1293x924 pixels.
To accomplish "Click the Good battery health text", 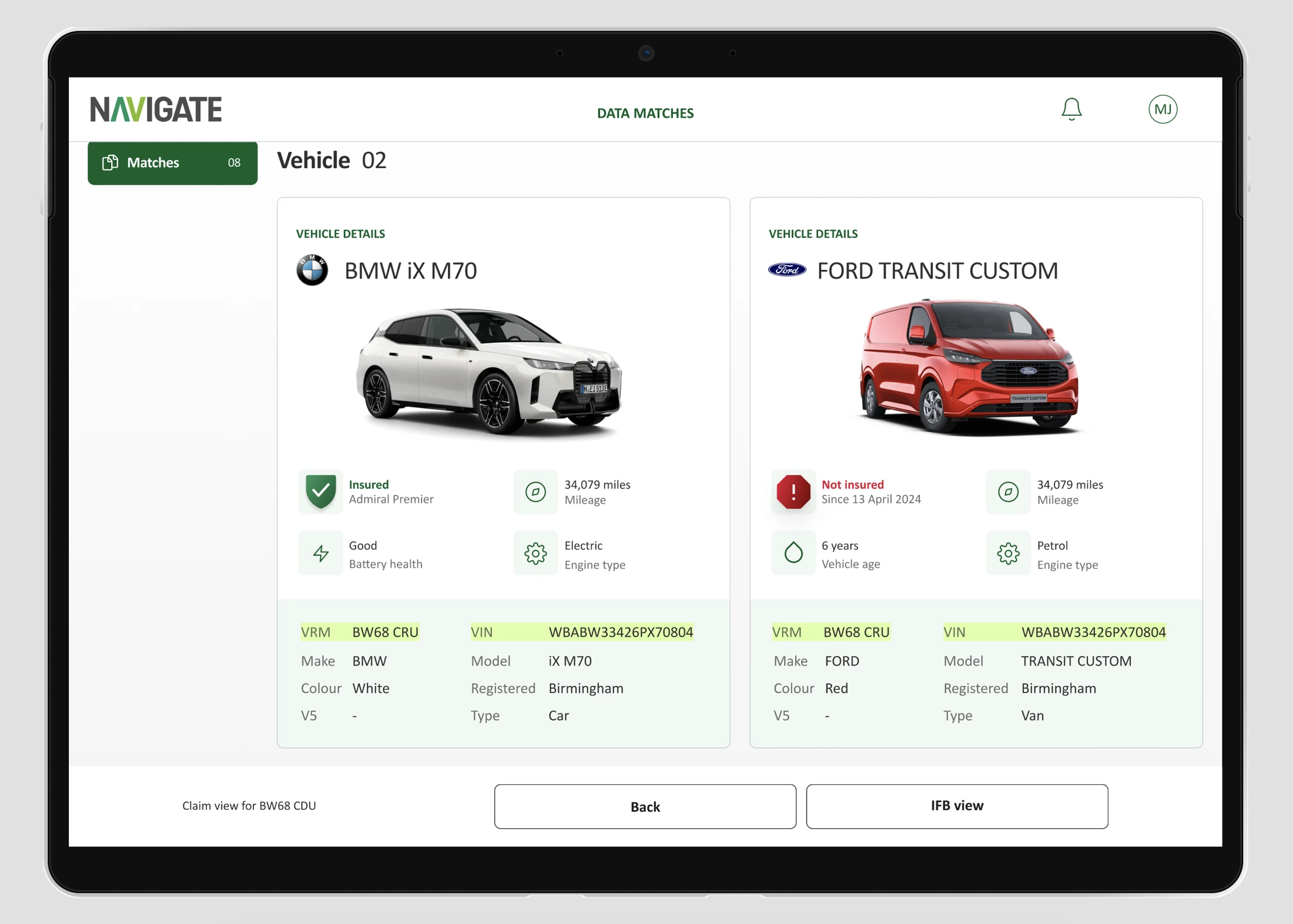I will [363, 545].
